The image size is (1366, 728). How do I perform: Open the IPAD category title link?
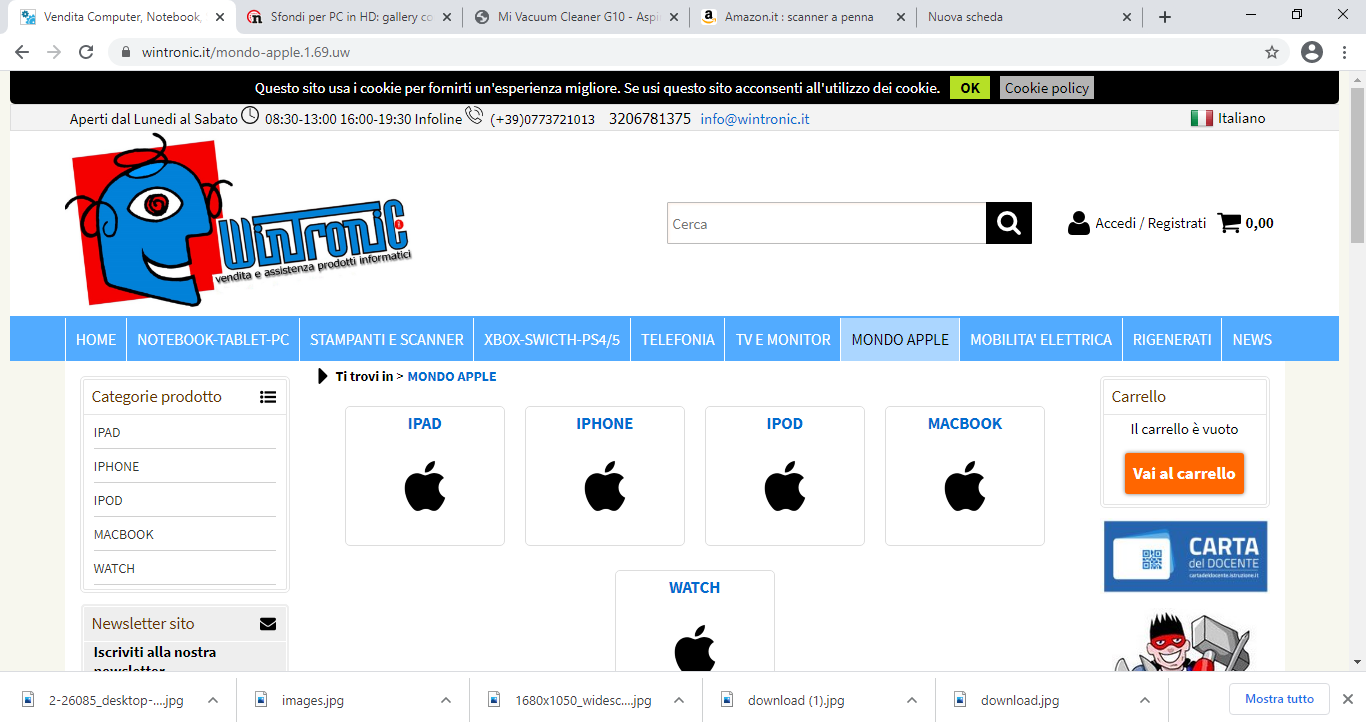click(425, 423)
